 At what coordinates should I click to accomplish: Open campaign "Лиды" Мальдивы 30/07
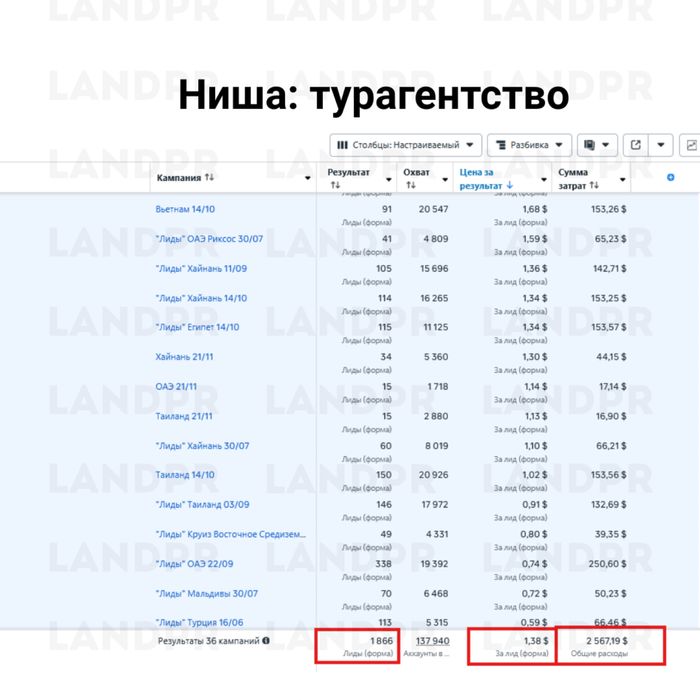click(206, 594)
